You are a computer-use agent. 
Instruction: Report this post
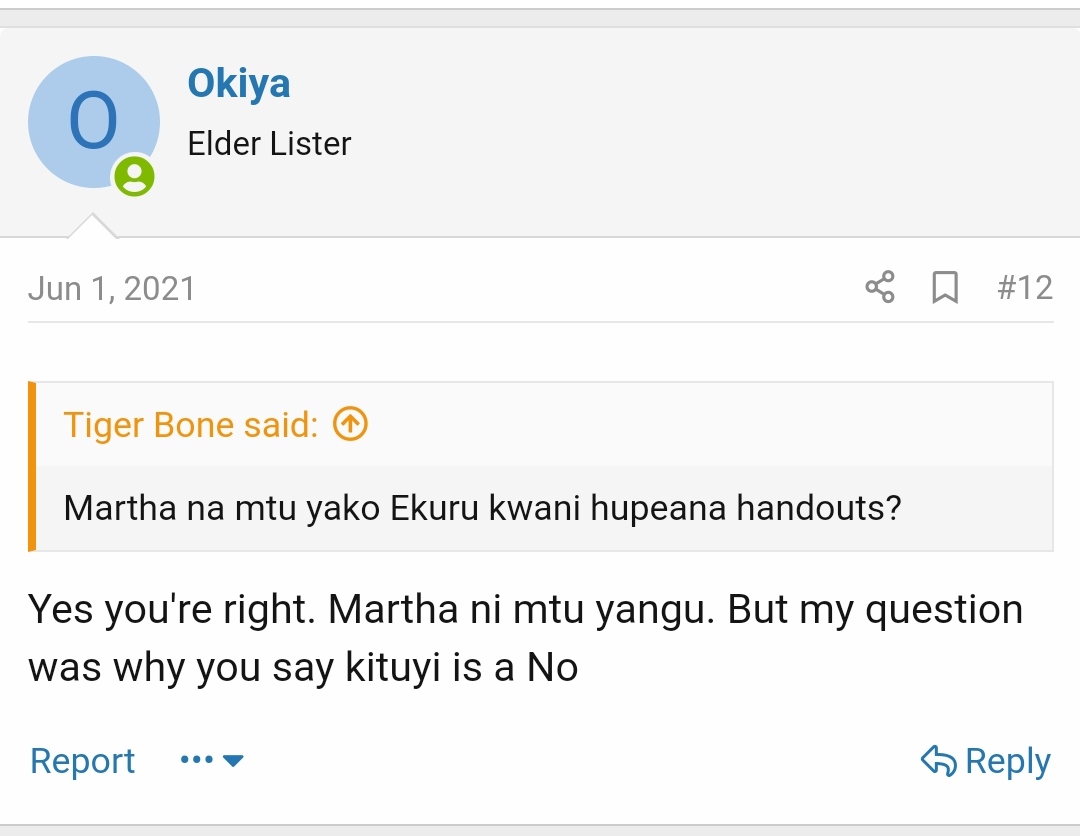click(x=82, y=761)
